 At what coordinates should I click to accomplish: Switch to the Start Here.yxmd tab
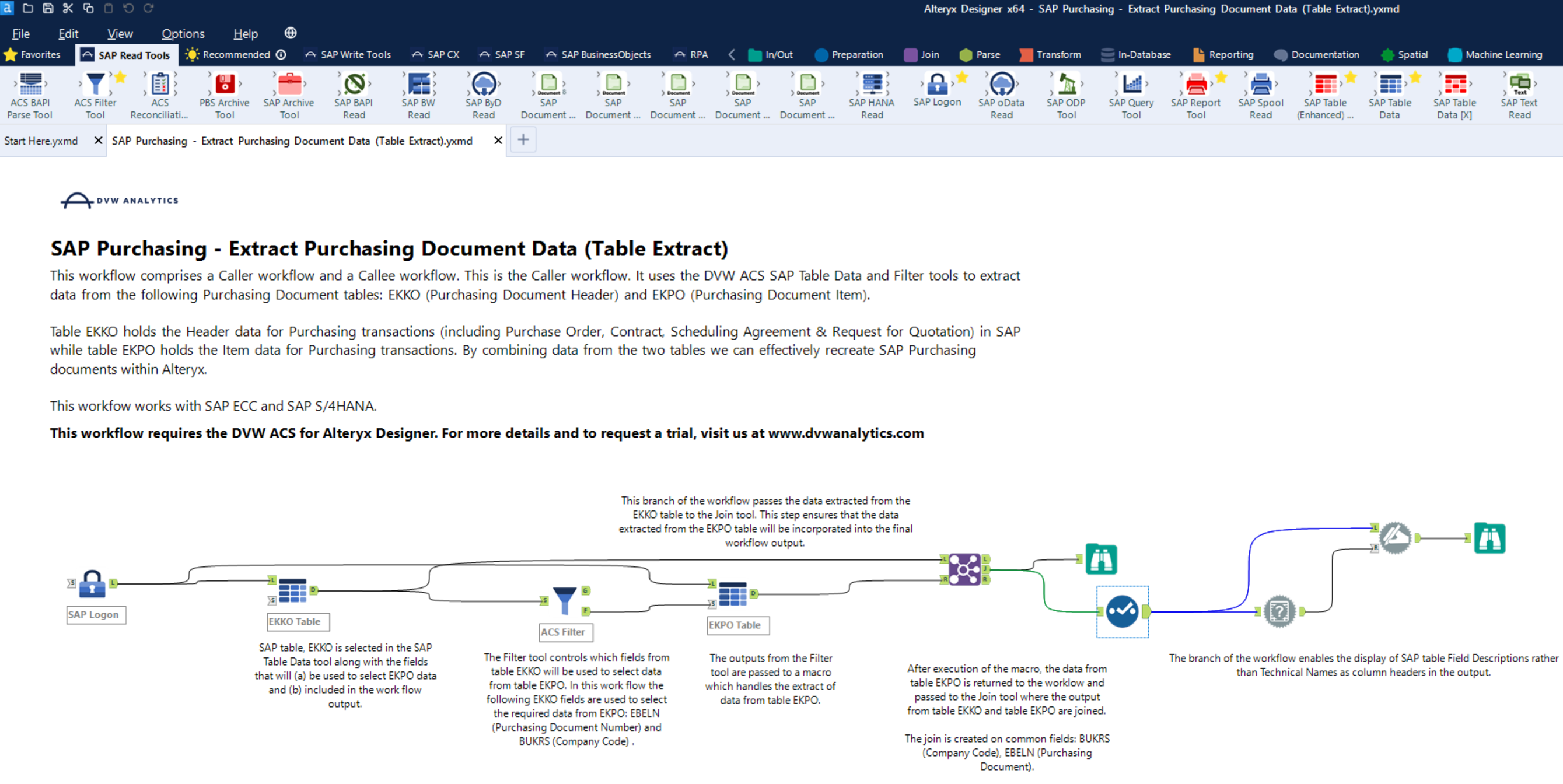coord(41,140)
